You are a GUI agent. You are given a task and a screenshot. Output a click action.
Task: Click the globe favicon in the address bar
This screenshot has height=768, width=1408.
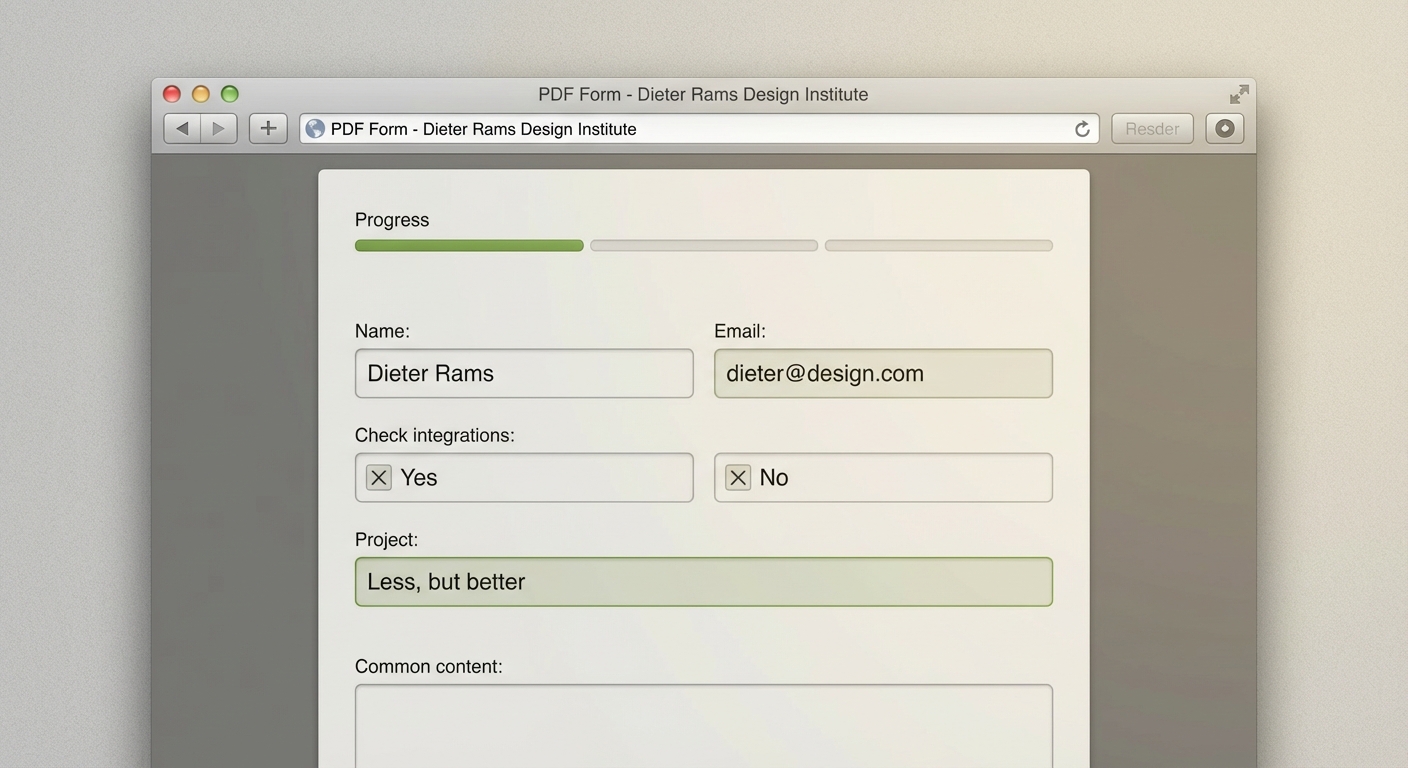click(x=315, y=128)
